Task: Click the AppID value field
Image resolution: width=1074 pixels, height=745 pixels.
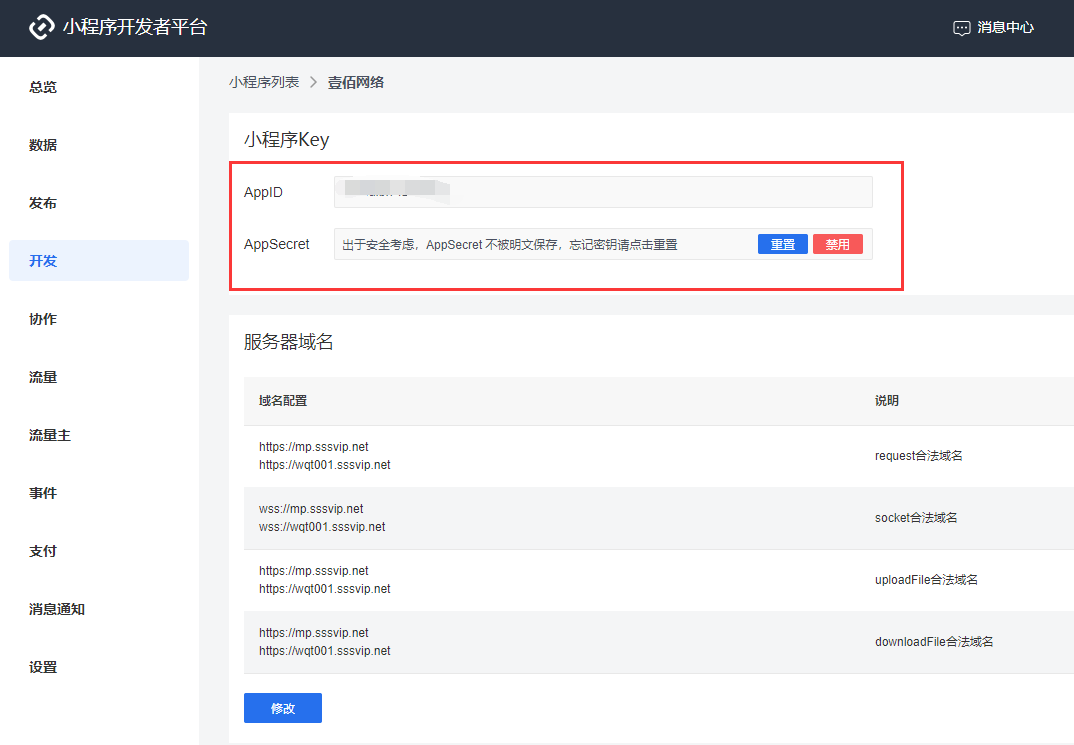Action: 602,192
